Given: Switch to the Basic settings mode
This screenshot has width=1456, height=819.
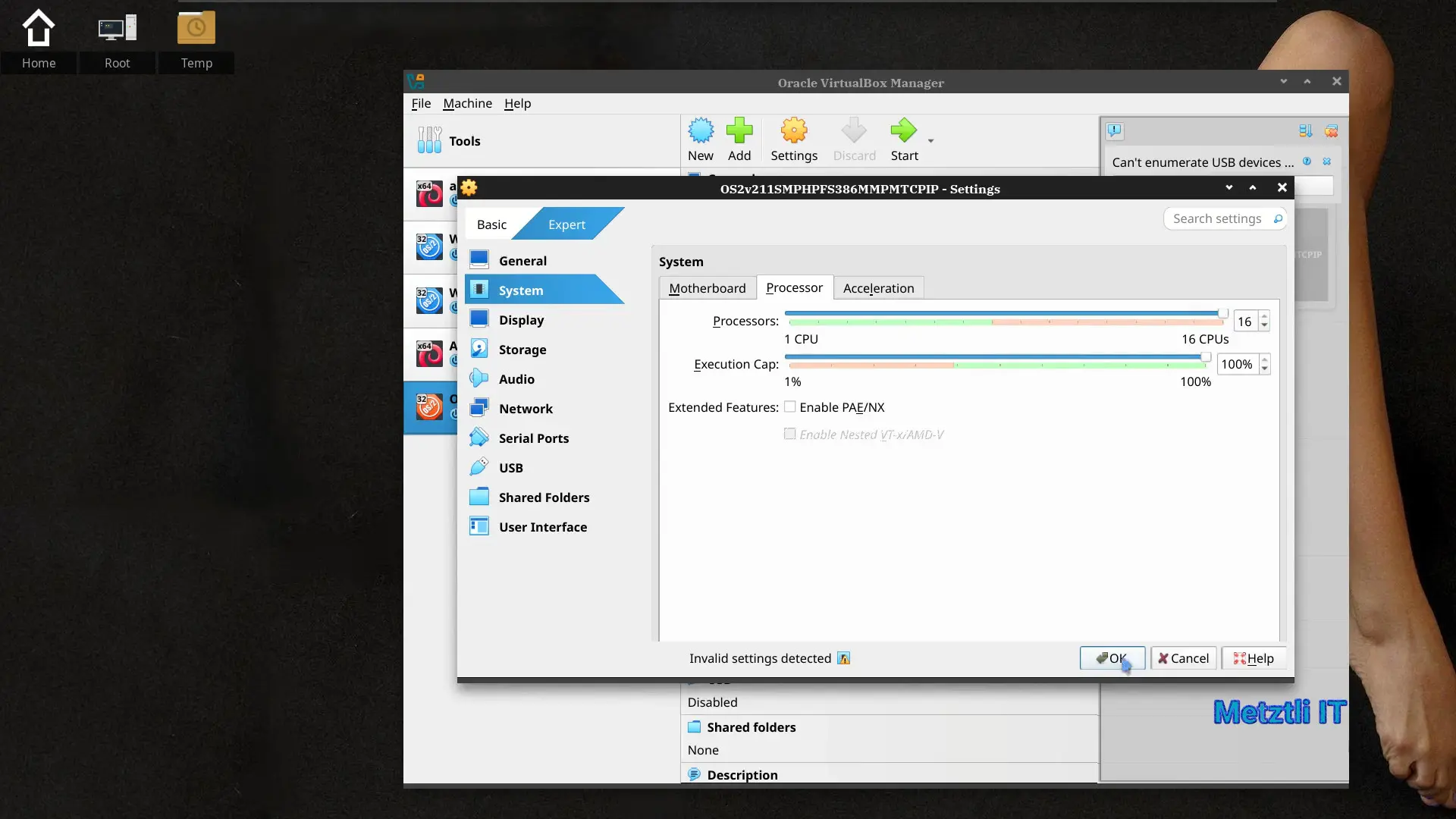Looking at the screenshot, I should [x=491, y=224].
